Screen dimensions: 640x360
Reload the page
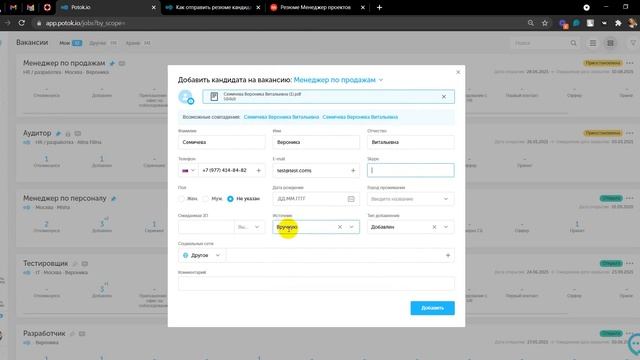tap(22, 23)
